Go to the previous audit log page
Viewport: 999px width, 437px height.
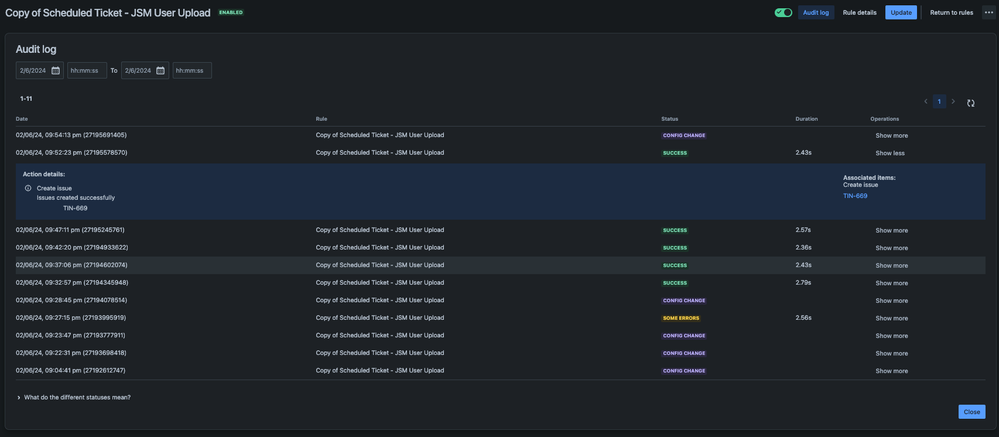pyautogui.click(x=926, y=101)
